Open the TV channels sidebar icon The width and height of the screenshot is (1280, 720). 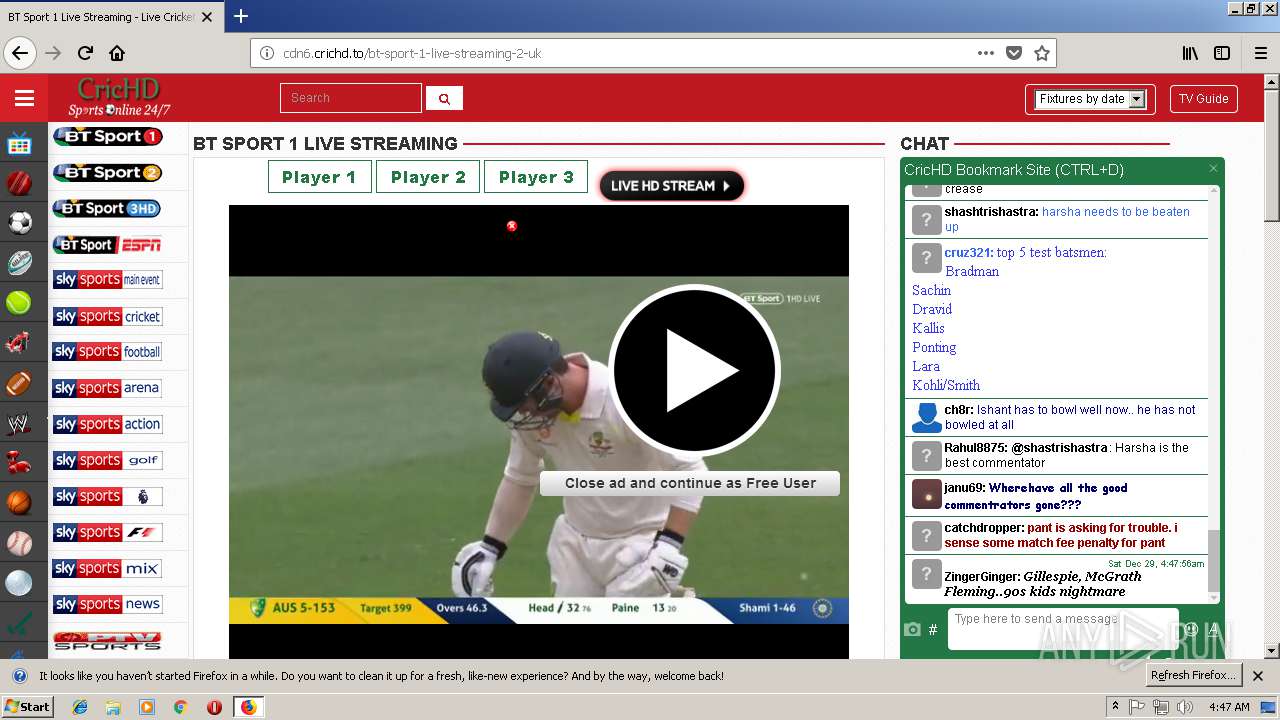click(19, 144)
